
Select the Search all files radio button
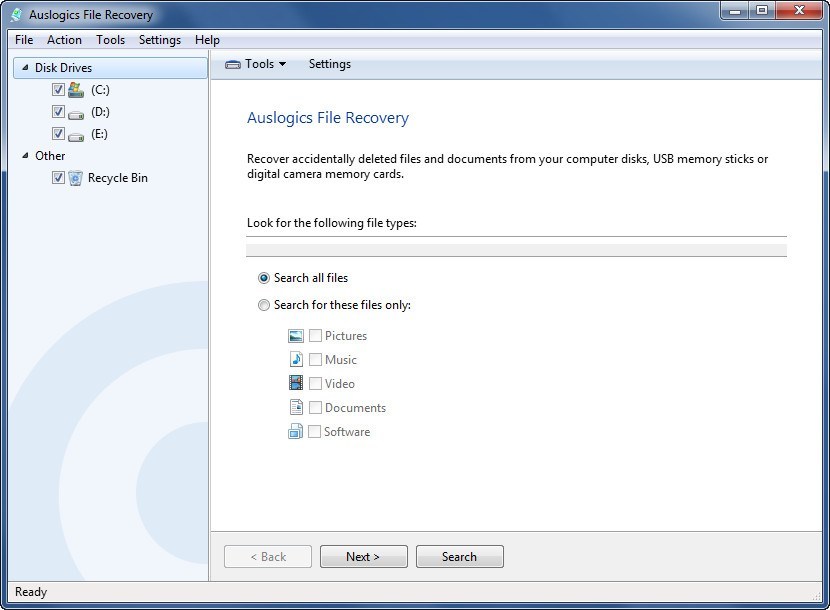pos(264,278)
